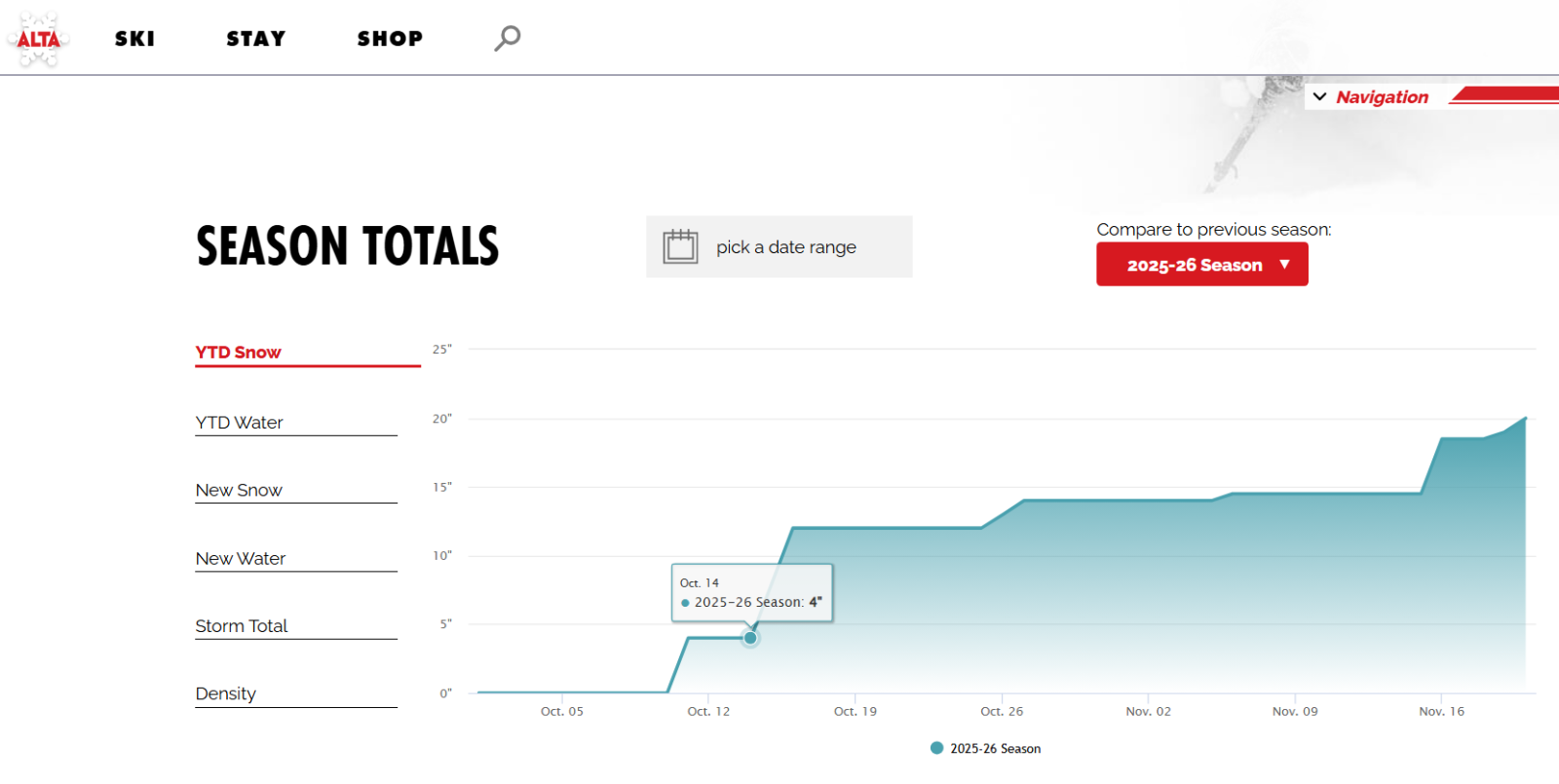1559x784 pixels.
Task: Click the chart's rightmost peak near Nov. 16
Action: click(x=1525, y=419)
